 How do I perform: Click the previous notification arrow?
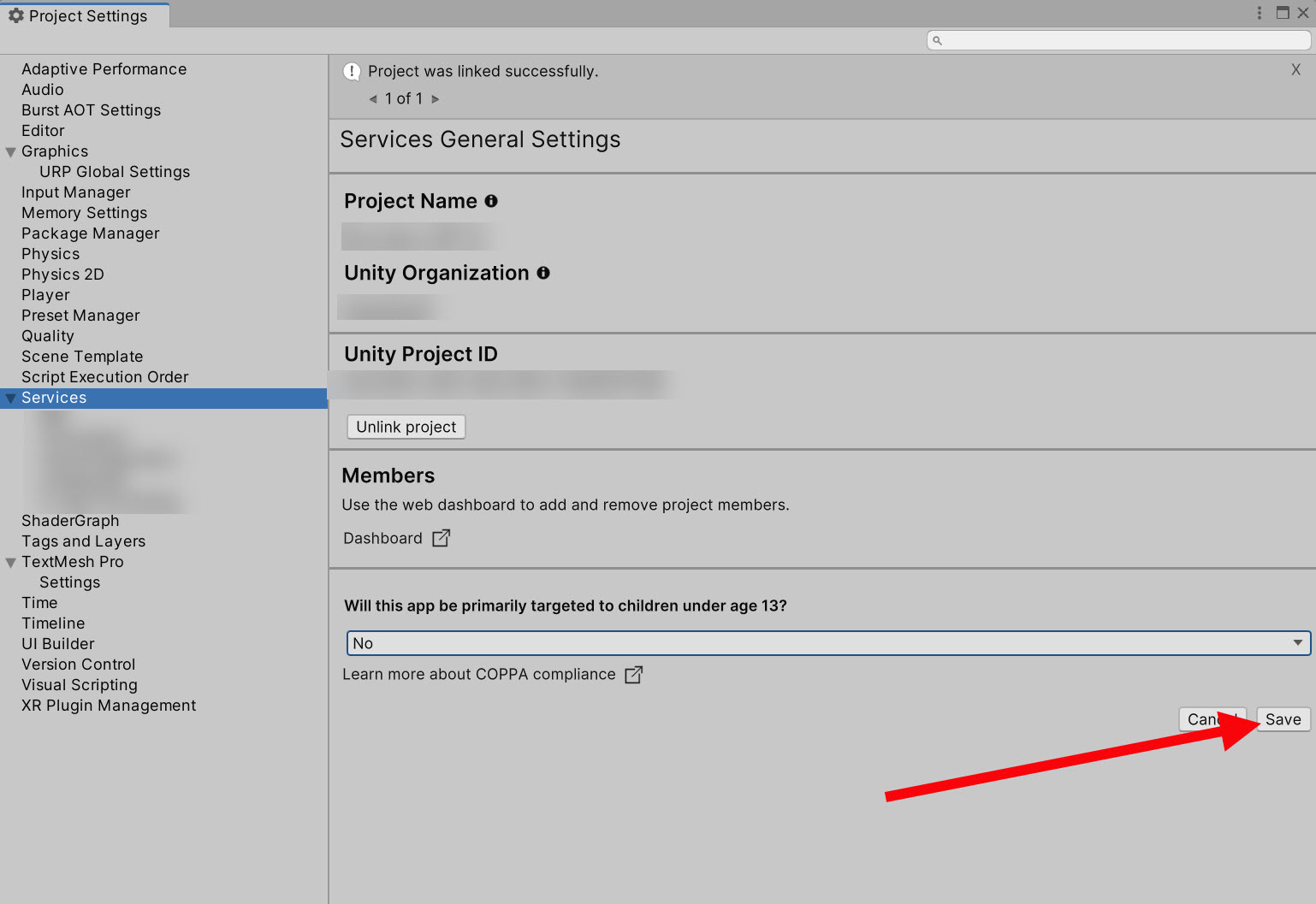(x=373, y=99)
